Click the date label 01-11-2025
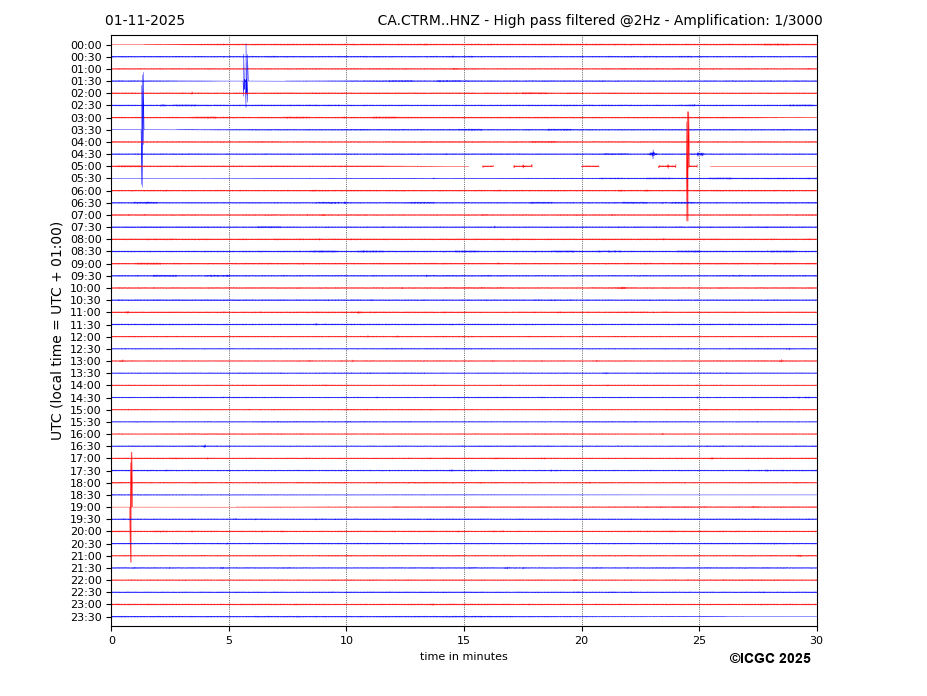The image size is (927, 696). [x=145, y=21]
